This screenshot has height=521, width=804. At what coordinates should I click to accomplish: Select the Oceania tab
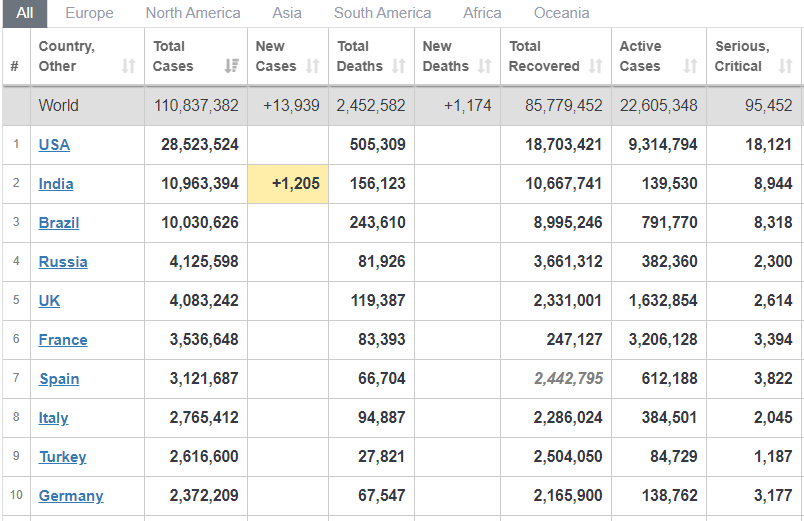coord(561,13)
